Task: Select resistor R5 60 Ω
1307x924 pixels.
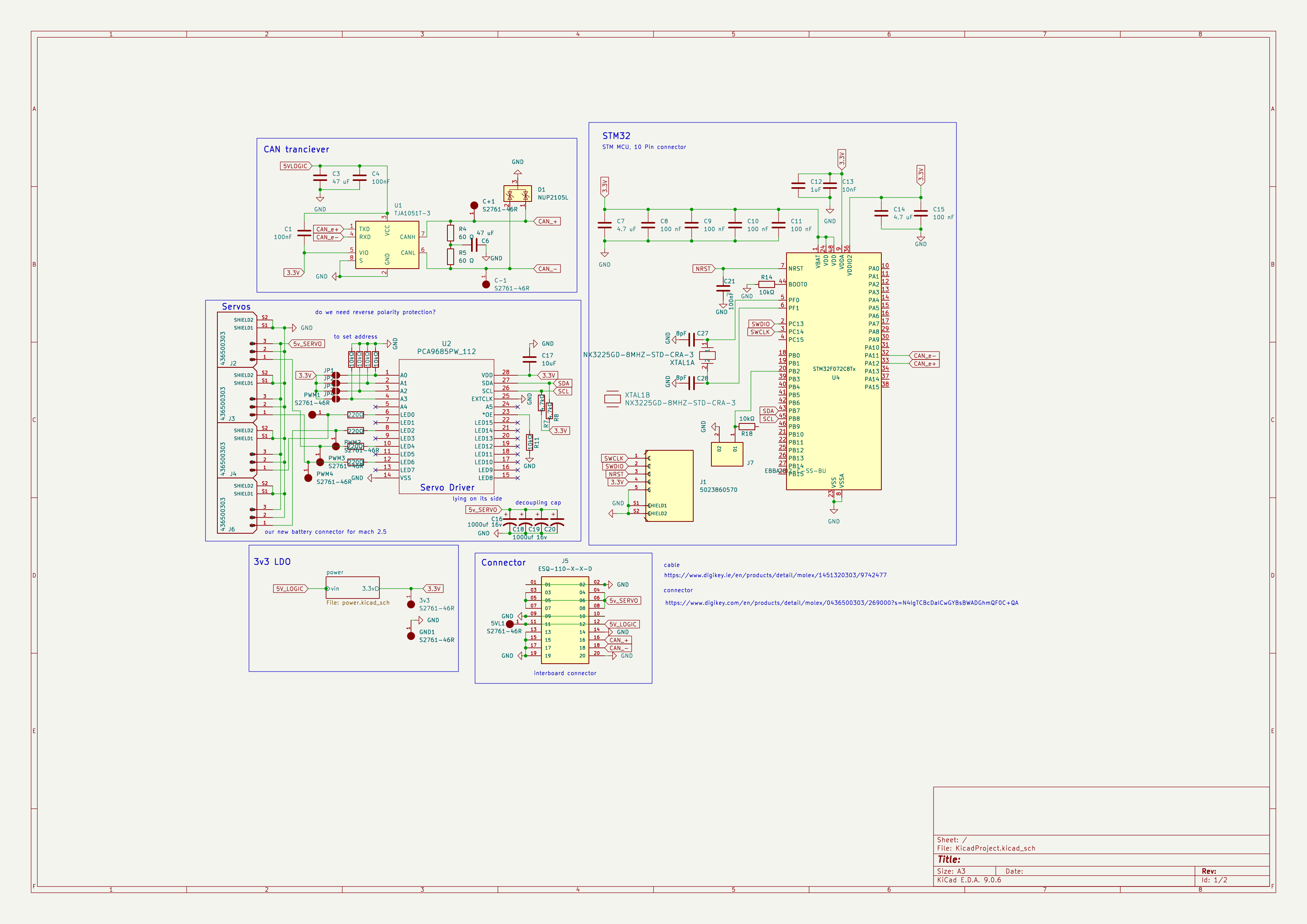Action: point(450,257)
